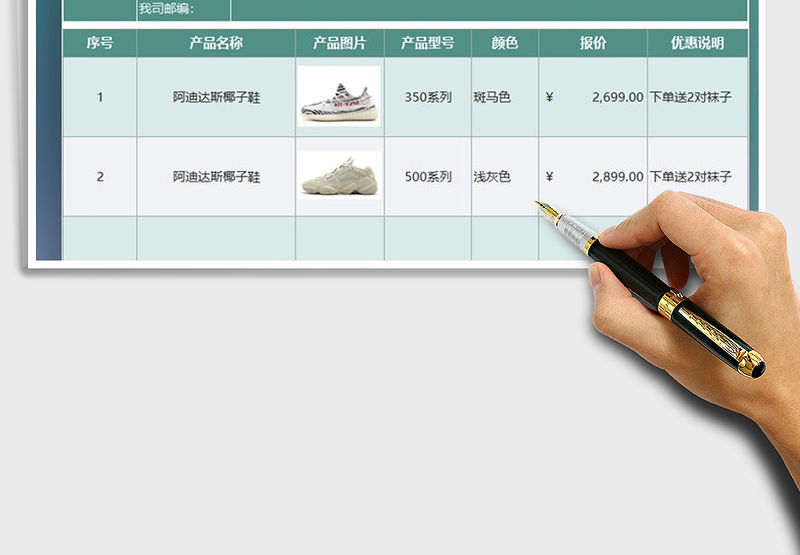The image size is (800, 555).
Task: Click the 下单送2对袜子 cell in row 1
Action: [x=691, y=97]
